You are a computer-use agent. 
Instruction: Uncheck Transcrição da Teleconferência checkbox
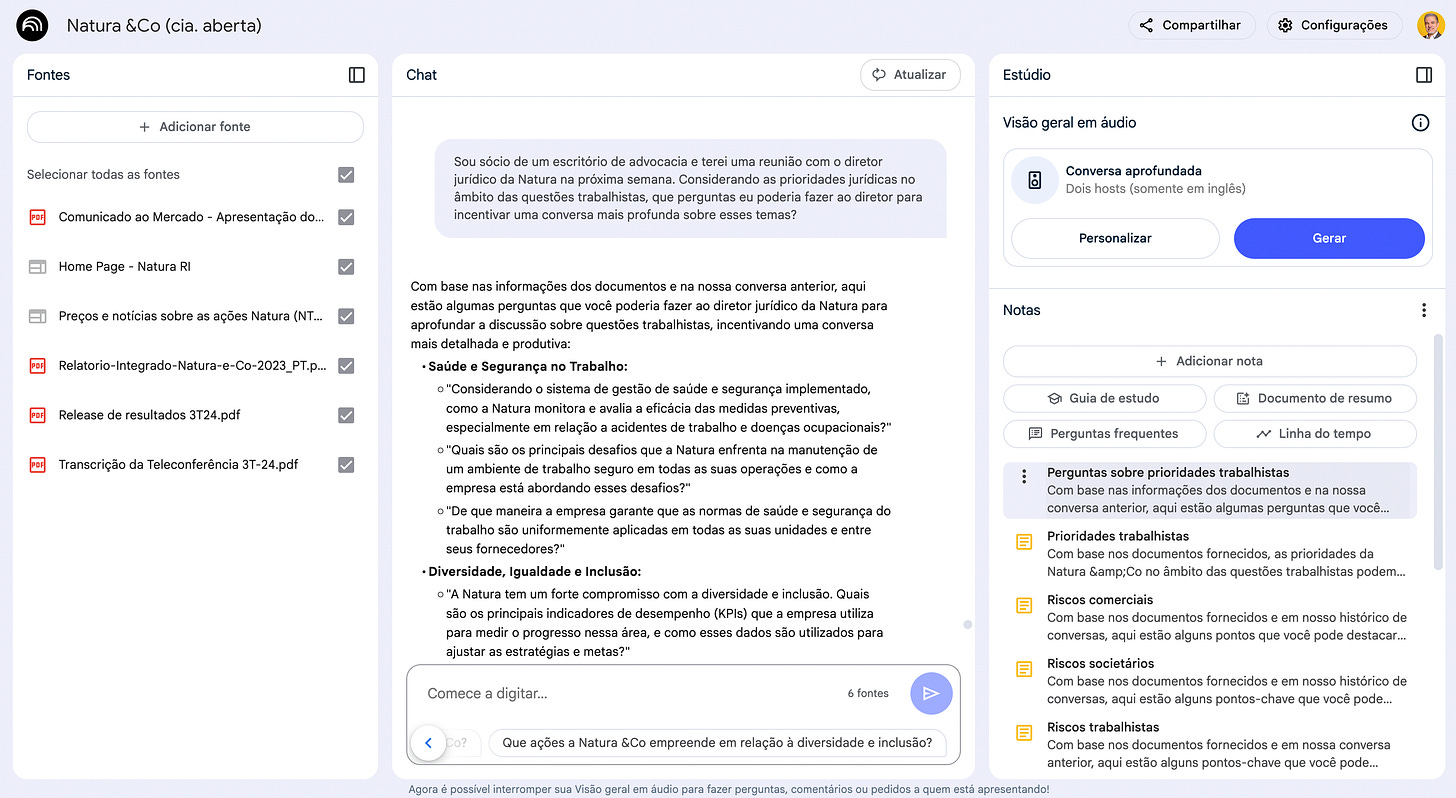pyautogui.click(x=346, y=465)
